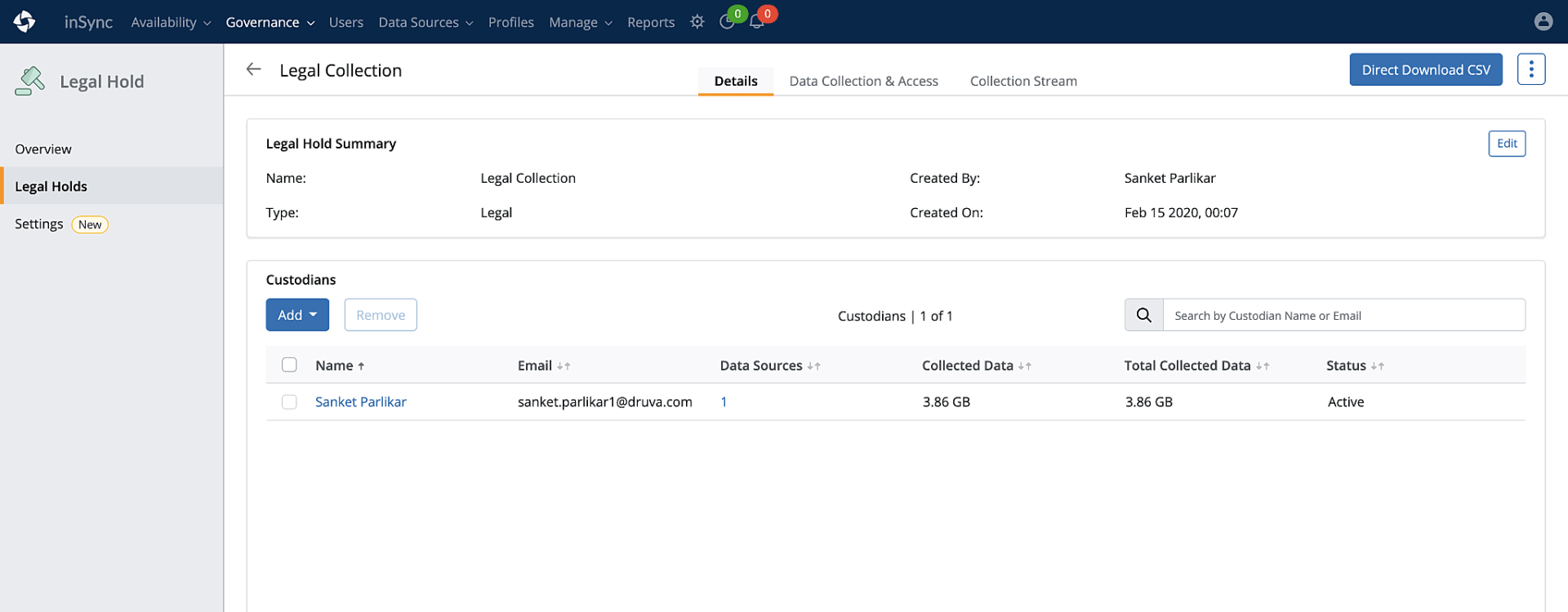Open the Users menu item
The image size is (1568, 612).
point(346,22)
